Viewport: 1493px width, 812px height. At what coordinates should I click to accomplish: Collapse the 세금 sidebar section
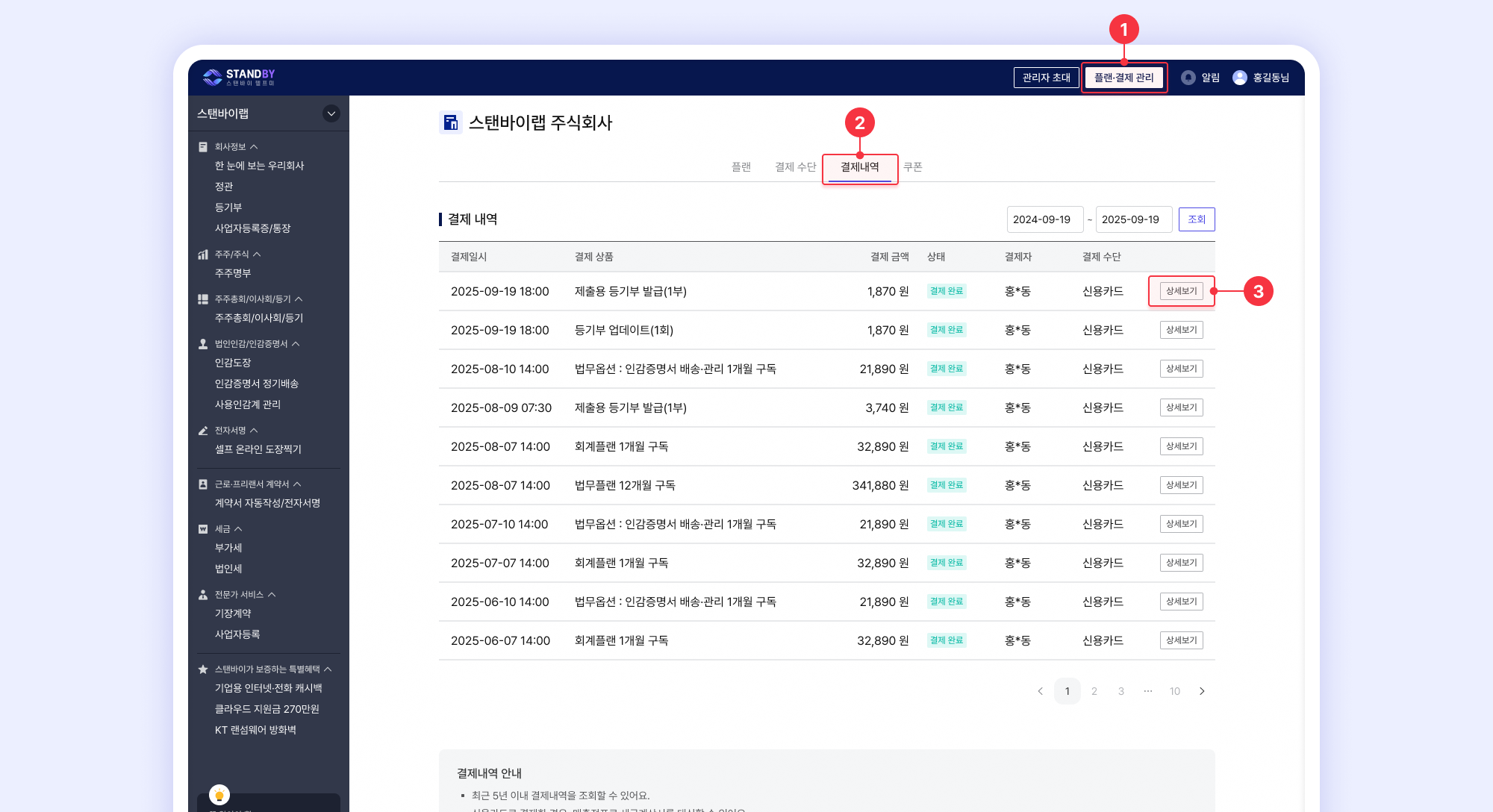tap(238, 529)
